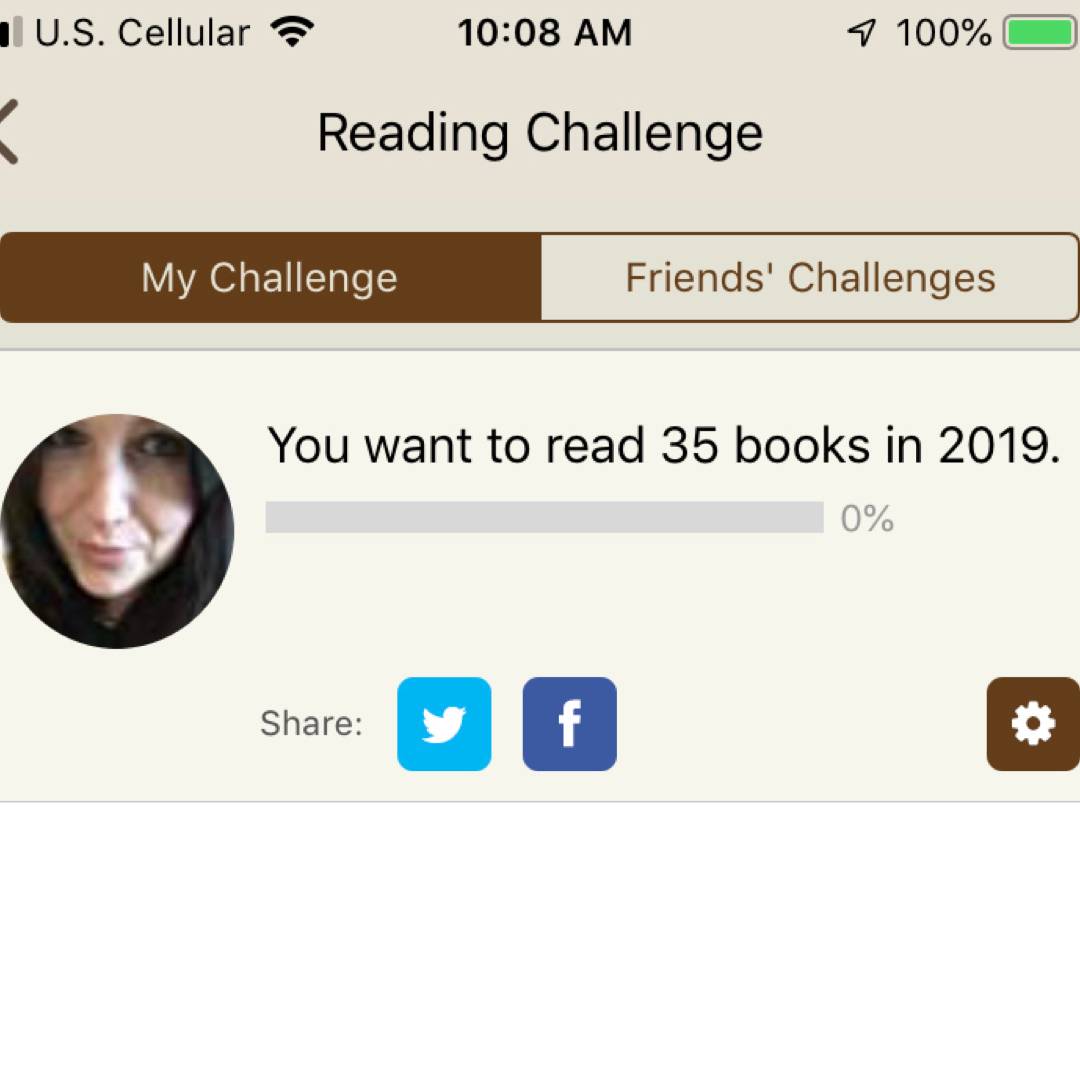1080x1080 pixels.
Task: Tap the 100% battery percentage
Action: click(943, 33)
